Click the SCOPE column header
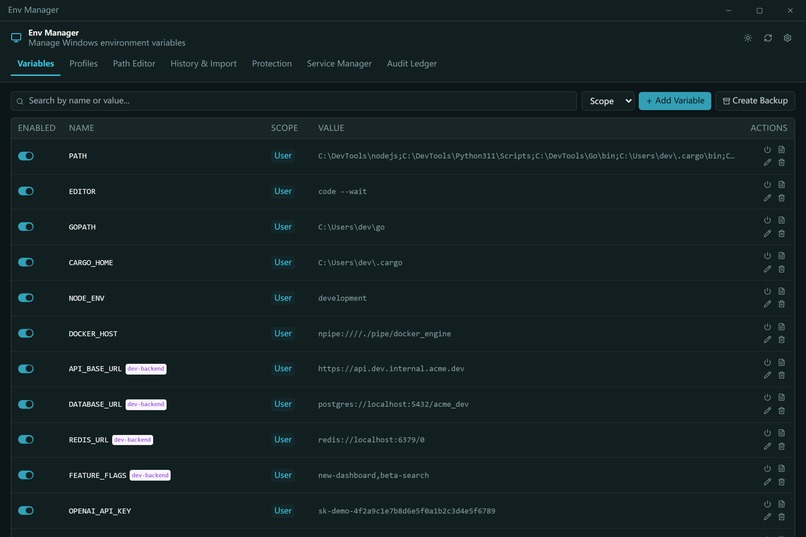Screen dimensions: 806x537 284,128
